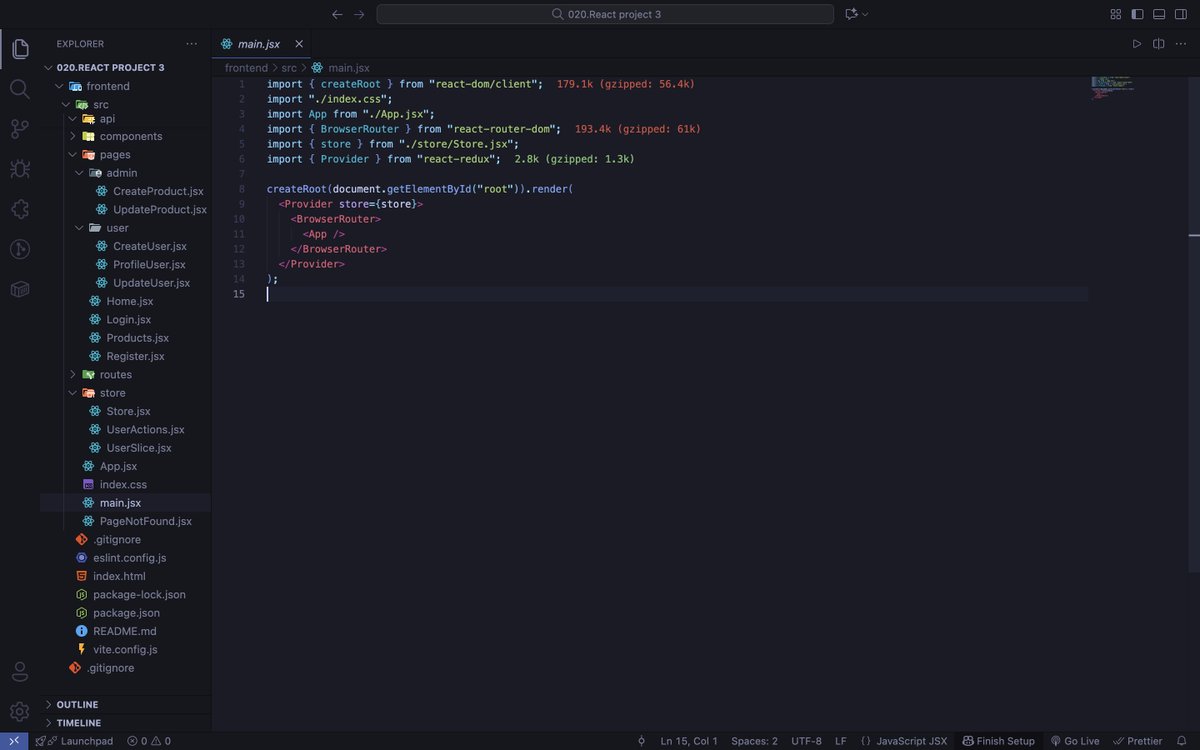Open the Explorer view in activity bar
This screenshot has width=1200, height=750.
tap(20, 49)
